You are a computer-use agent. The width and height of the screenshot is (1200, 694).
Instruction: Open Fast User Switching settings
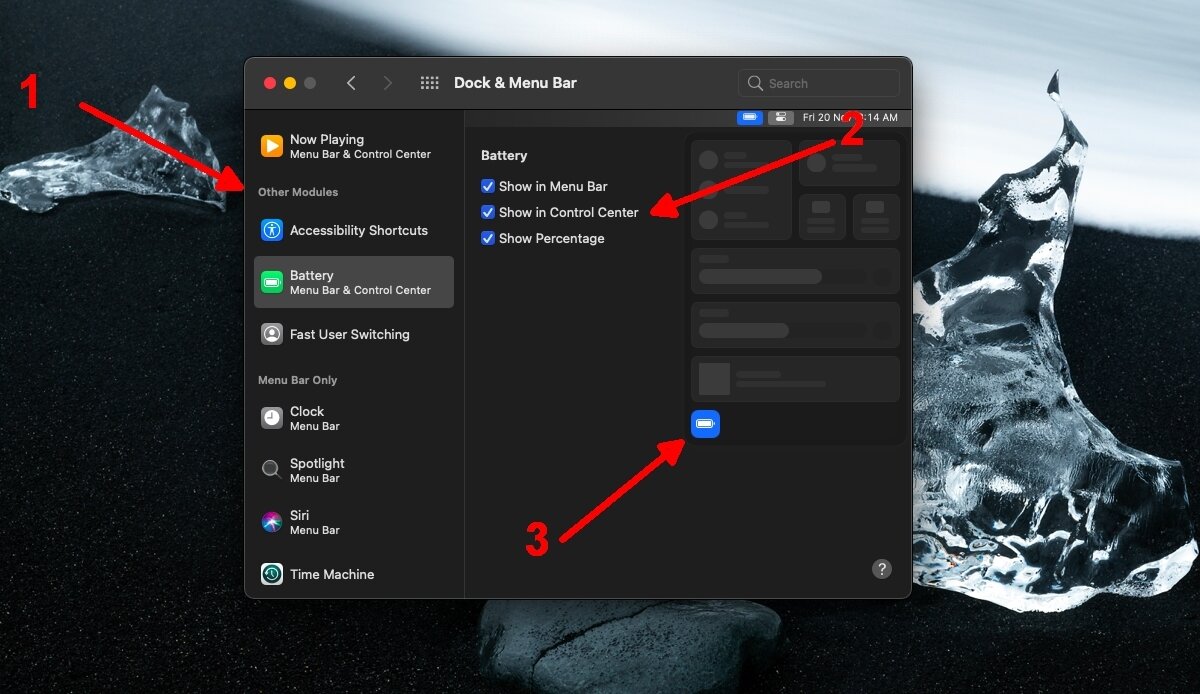click(349, 334)
